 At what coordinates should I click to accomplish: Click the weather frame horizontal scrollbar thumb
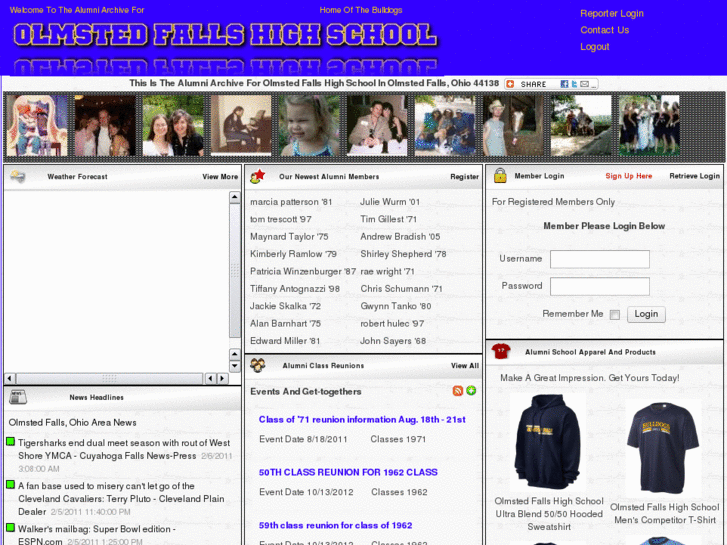coord(109,378)
